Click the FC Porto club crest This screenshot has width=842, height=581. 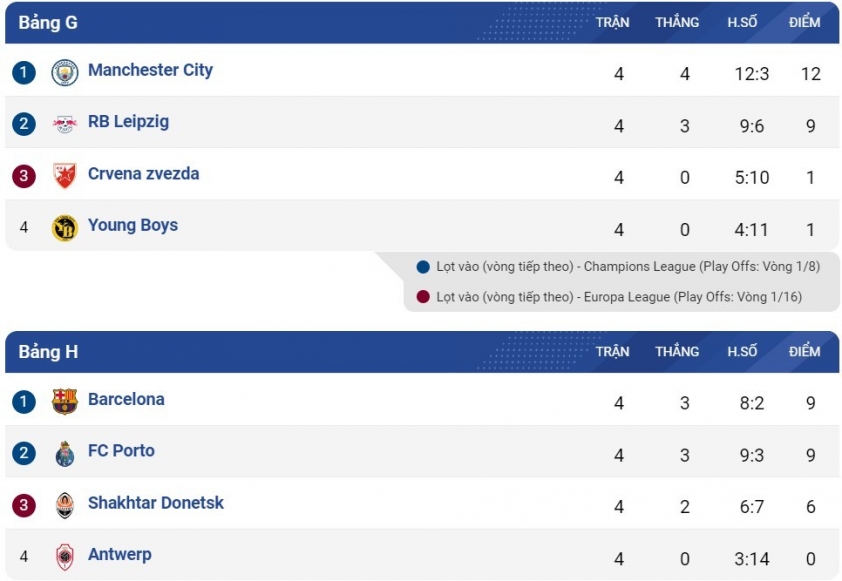(64, 453)
